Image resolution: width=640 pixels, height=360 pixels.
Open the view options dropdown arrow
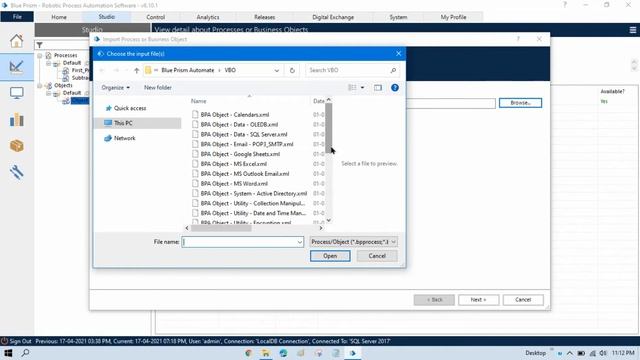362,88
